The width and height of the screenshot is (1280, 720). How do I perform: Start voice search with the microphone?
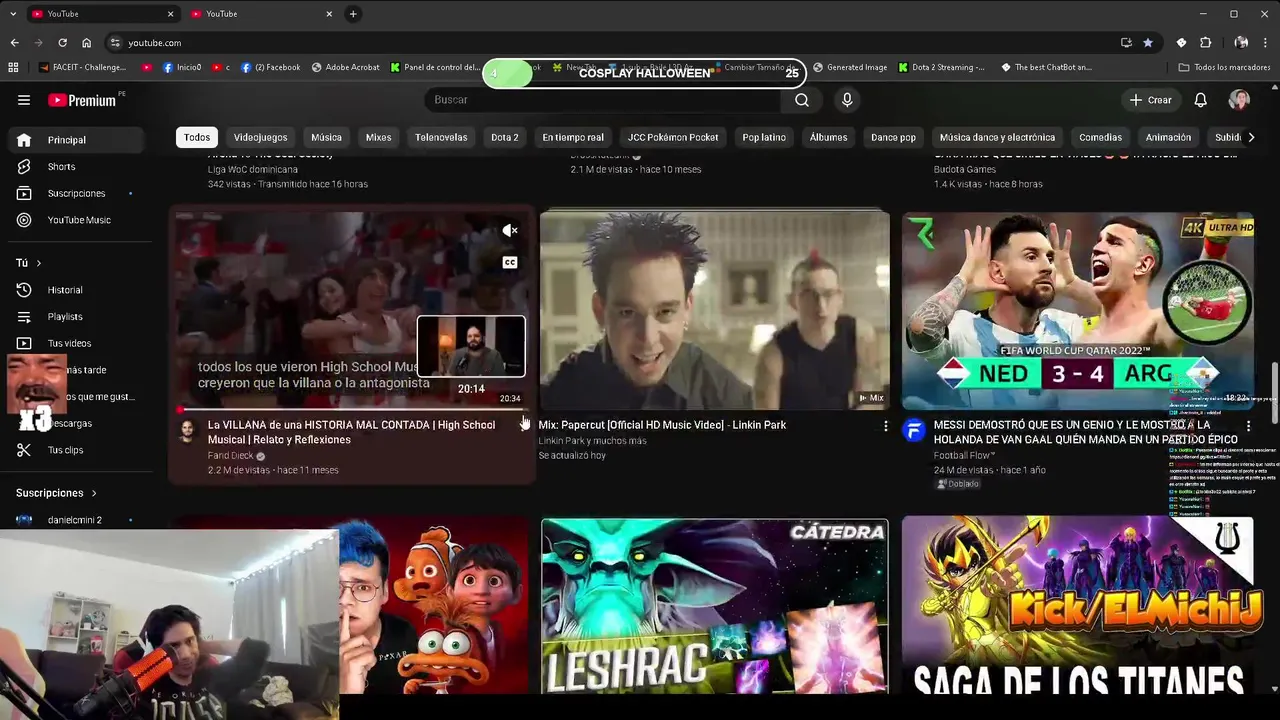point(847,100)
